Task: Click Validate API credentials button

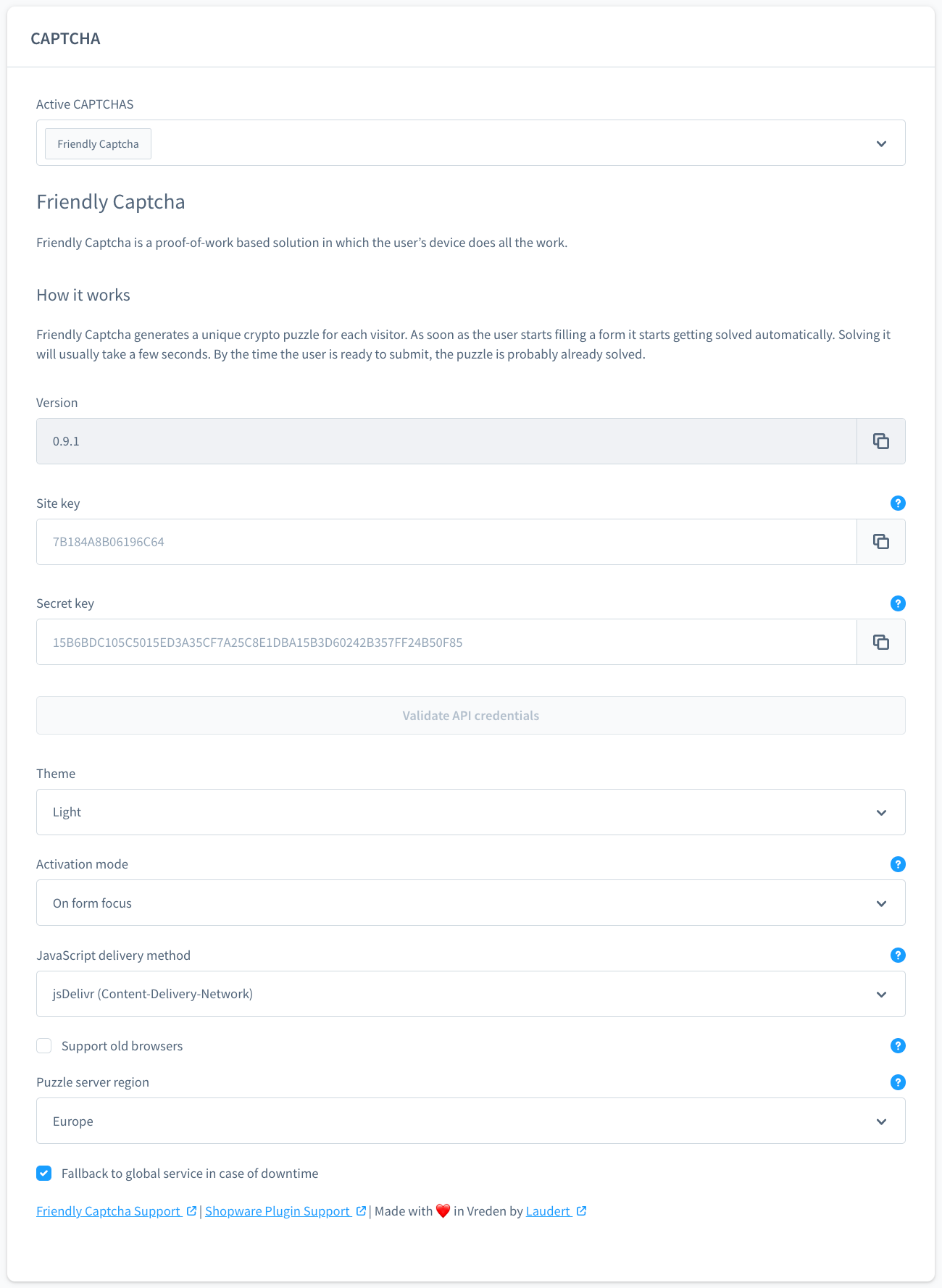Action: tap(470, 716)
